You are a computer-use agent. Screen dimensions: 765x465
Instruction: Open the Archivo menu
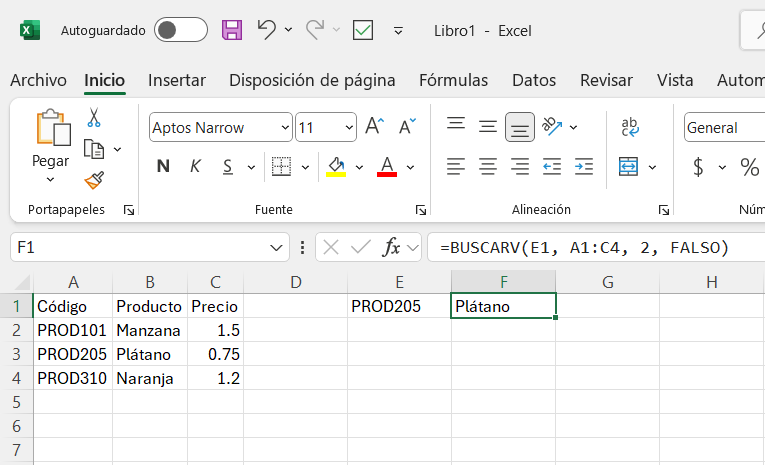point(39,80)
